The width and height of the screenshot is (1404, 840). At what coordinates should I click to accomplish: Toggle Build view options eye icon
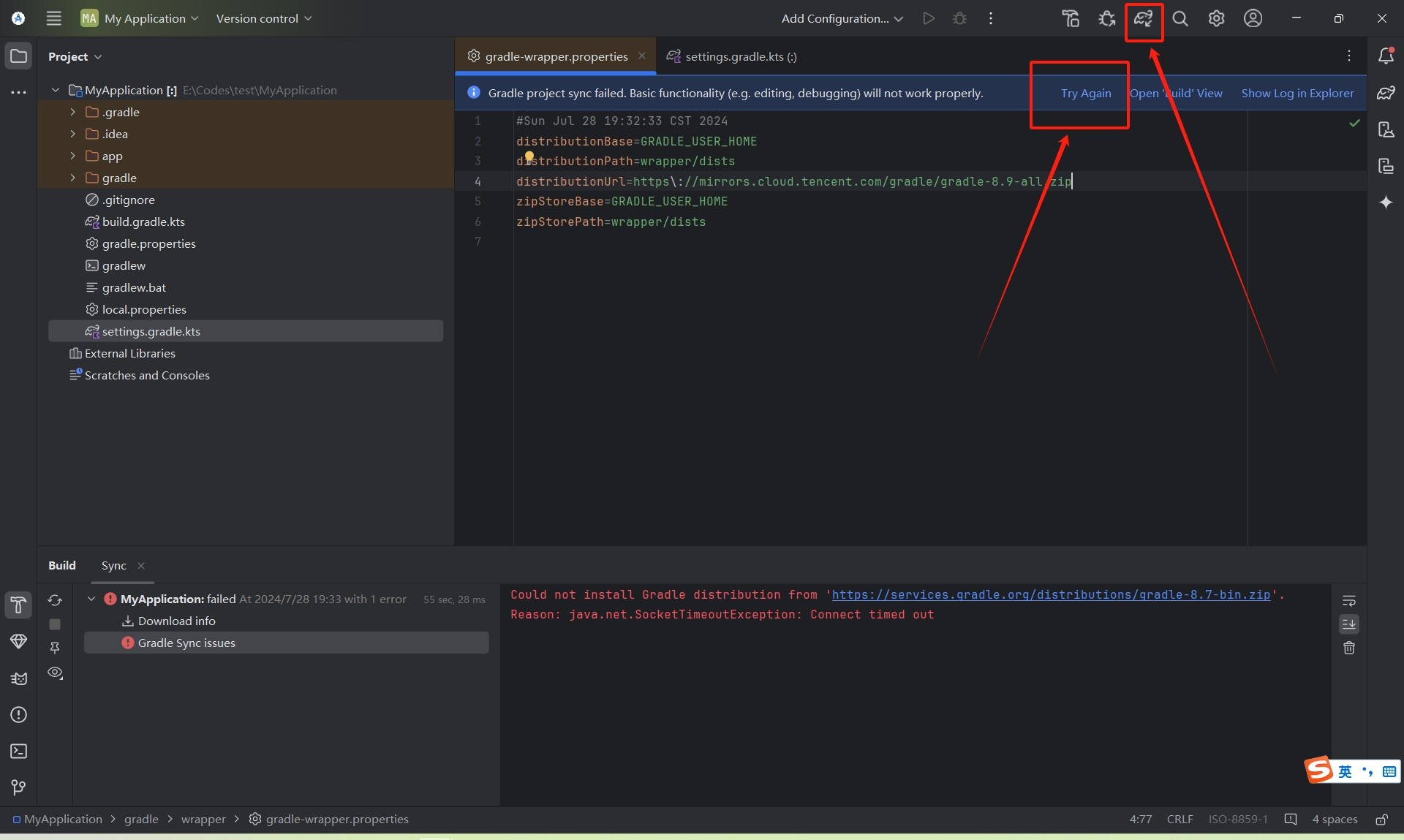(x=55, y=672)
